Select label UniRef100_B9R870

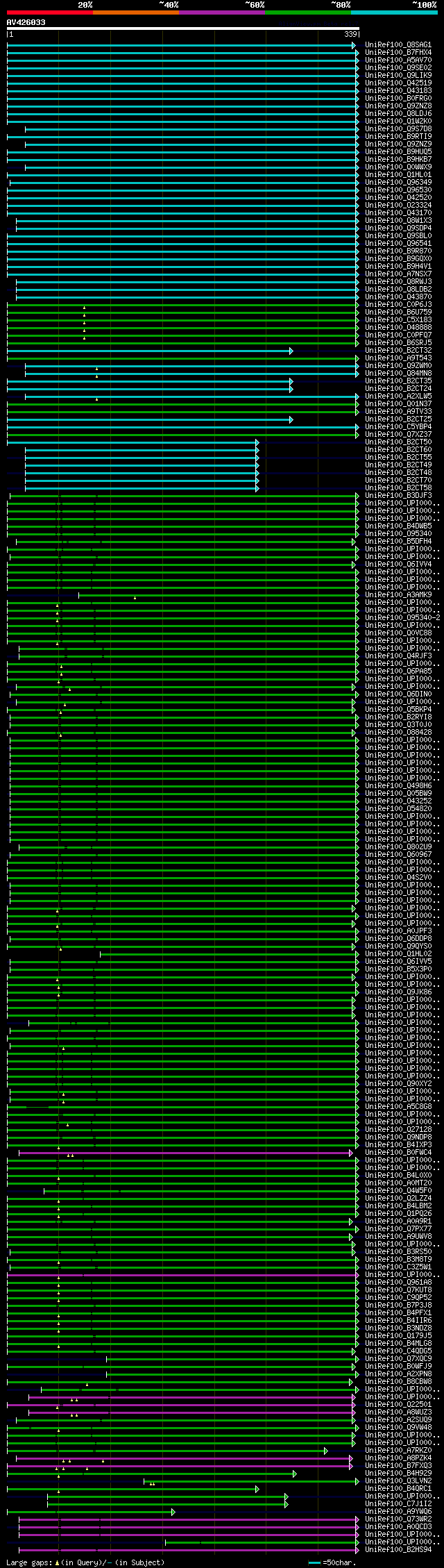398,251
